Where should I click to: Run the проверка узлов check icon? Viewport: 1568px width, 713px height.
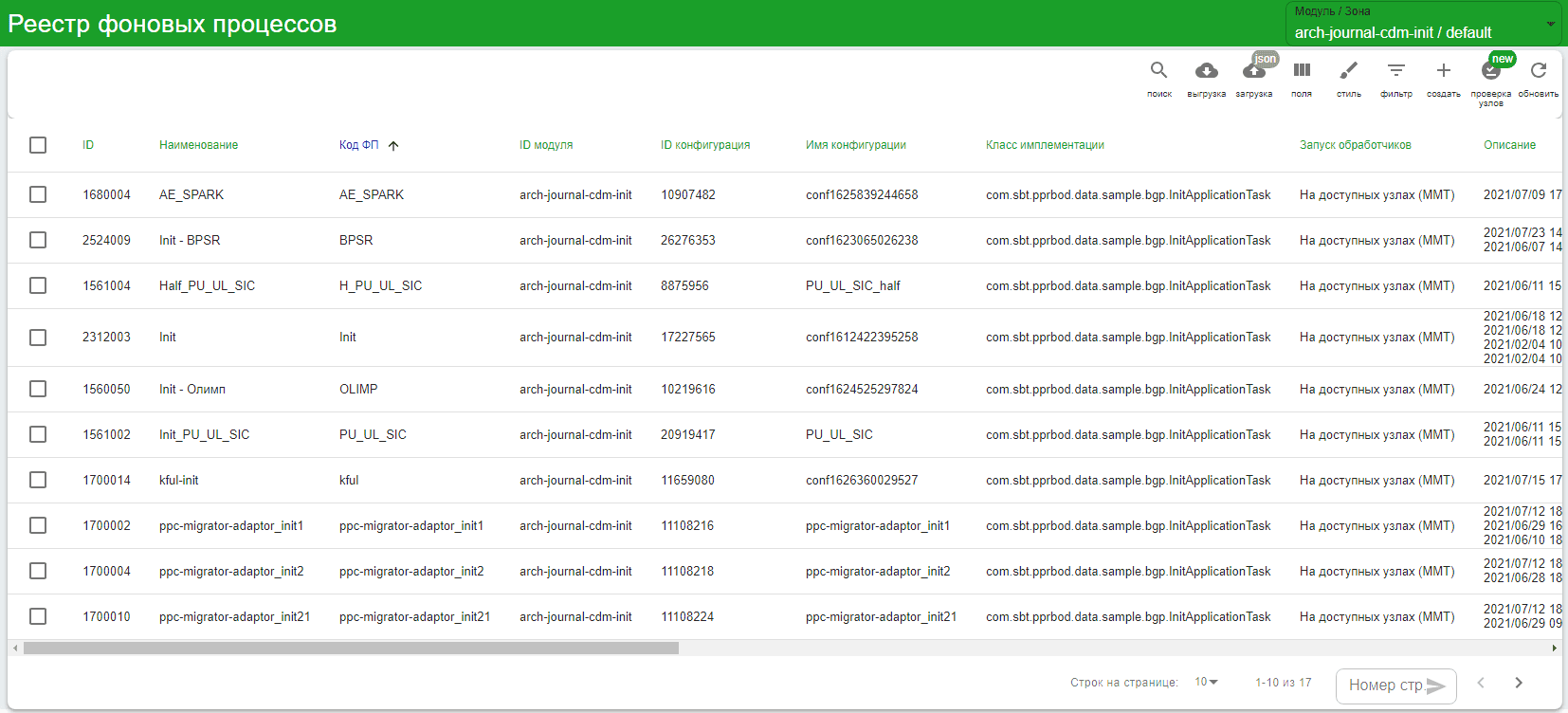(1490, 71)
